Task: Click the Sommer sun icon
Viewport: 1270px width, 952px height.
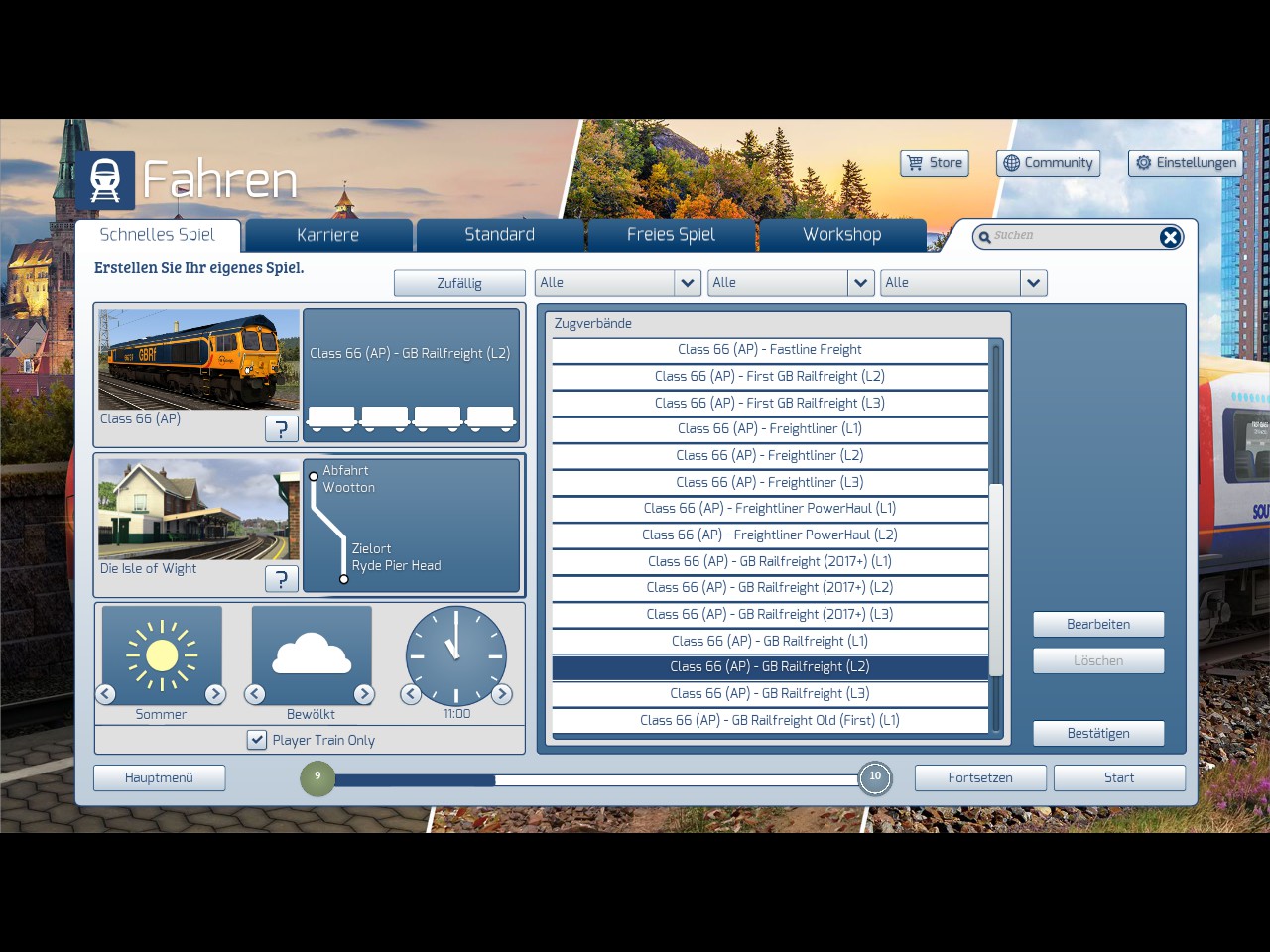Action: click(162, 655)
